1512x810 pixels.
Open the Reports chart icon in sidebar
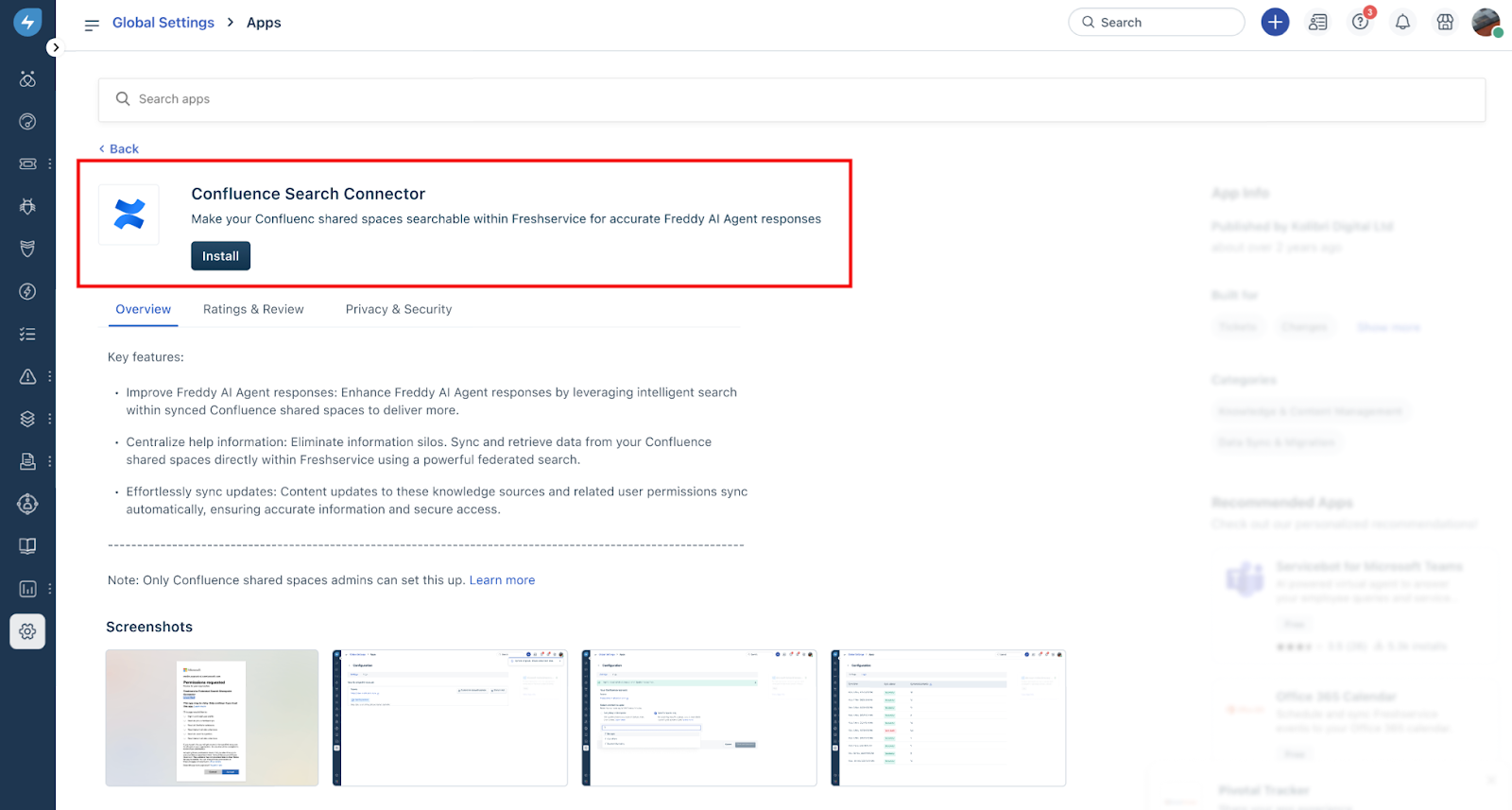pos(27,589)
